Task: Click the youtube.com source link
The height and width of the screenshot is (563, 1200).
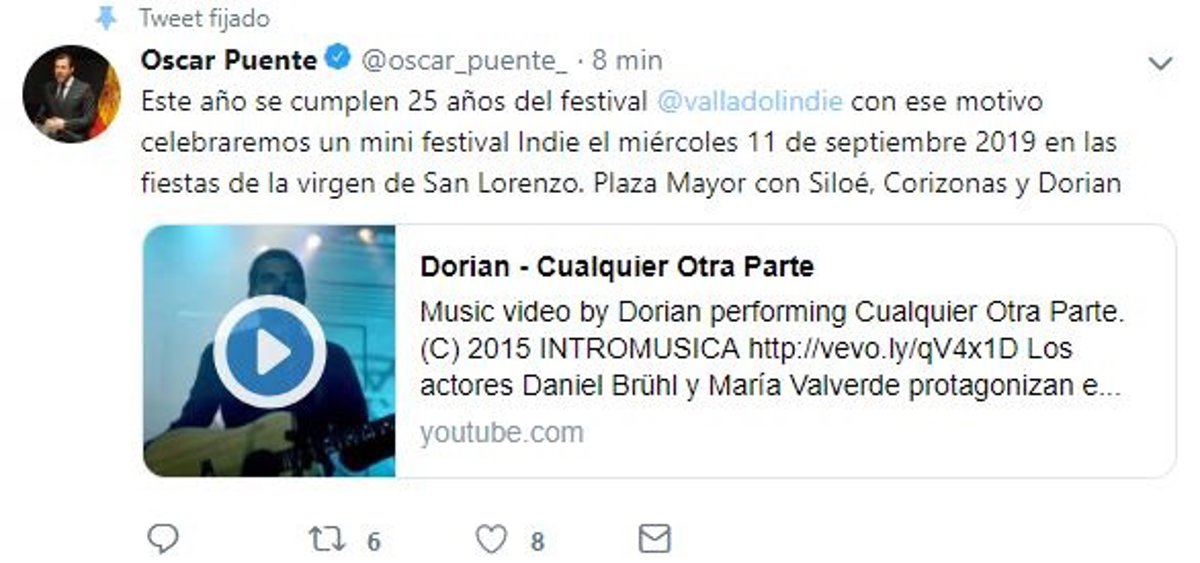Action: (x=501, y=433)
